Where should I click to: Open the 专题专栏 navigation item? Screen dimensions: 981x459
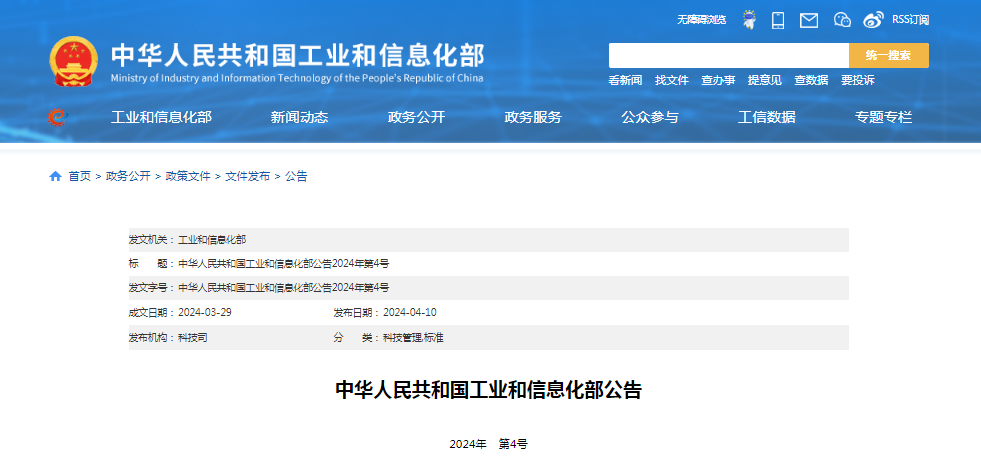(883, 118)
